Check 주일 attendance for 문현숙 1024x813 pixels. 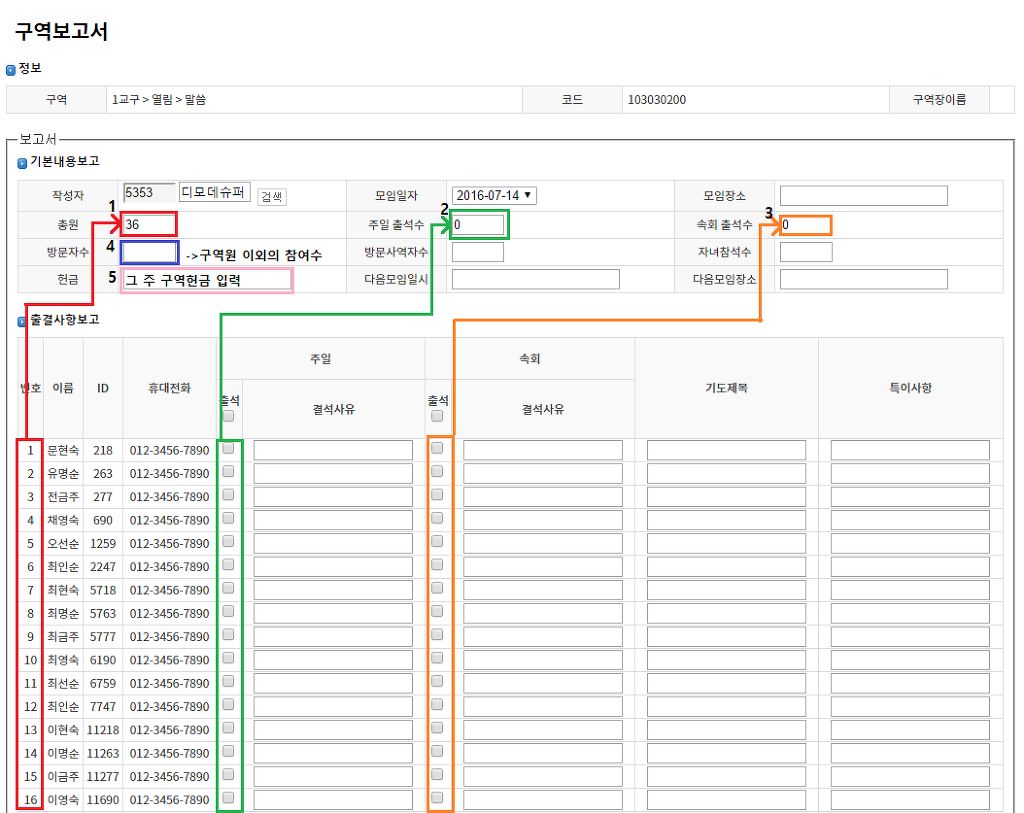click(x=228, y=449)
